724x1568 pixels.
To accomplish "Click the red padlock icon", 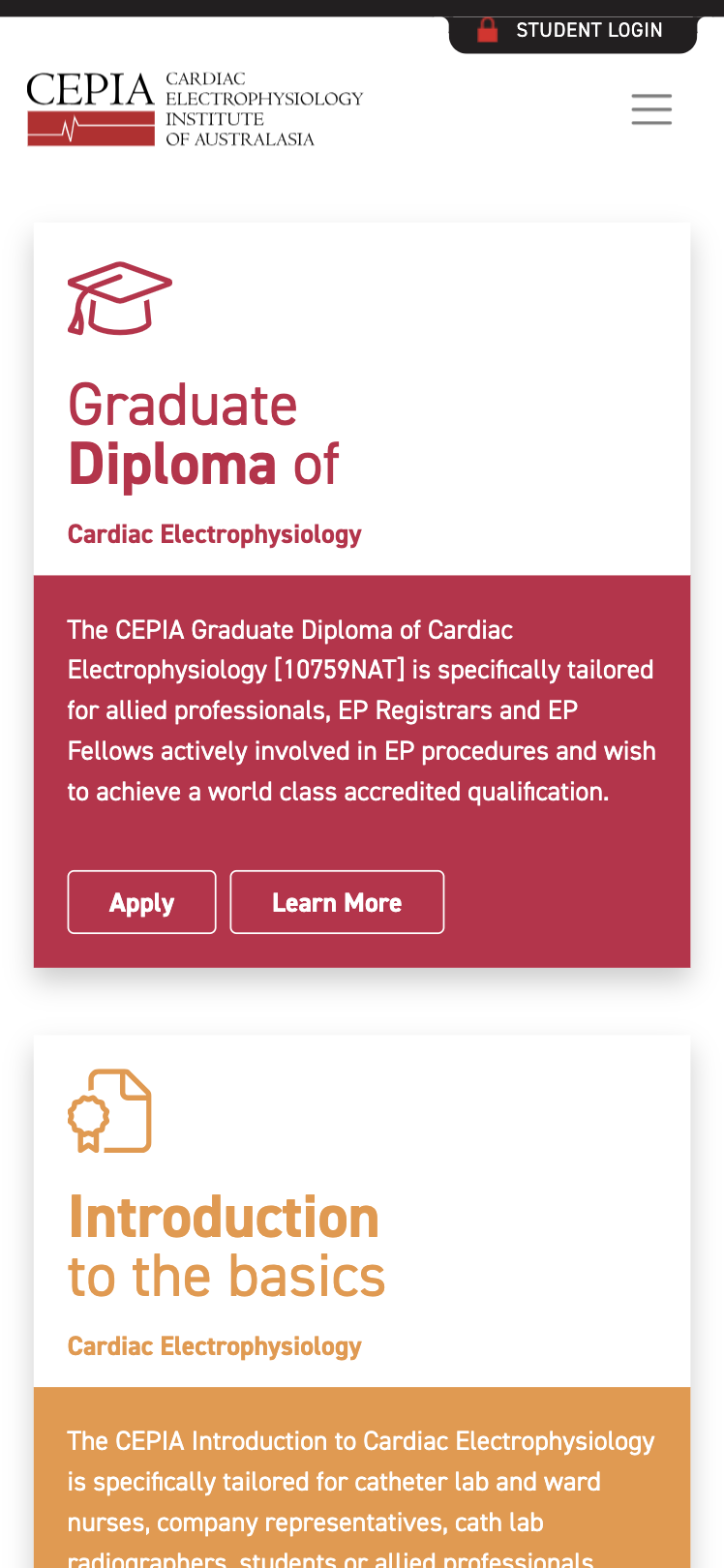I will click(488, 30).
